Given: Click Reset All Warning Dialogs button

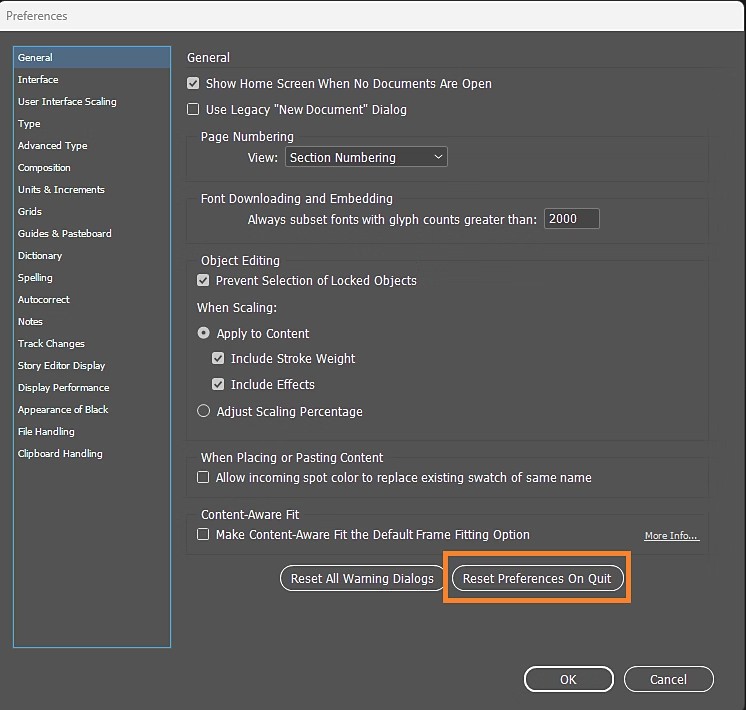Looking at the screenshot, I should click(362, 578).
